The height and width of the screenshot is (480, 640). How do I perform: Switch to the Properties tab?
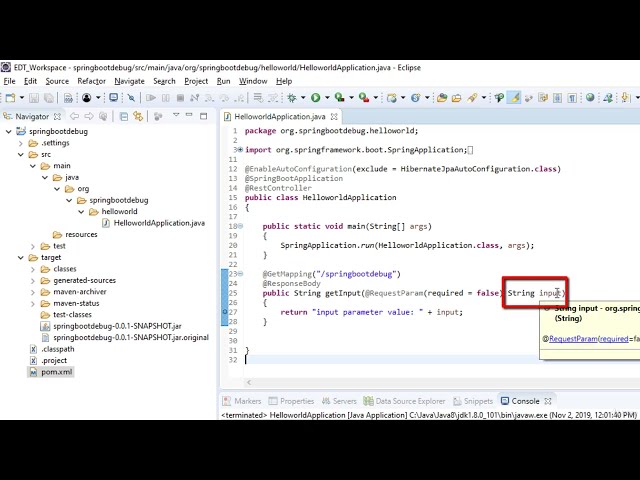coord(291,401)
